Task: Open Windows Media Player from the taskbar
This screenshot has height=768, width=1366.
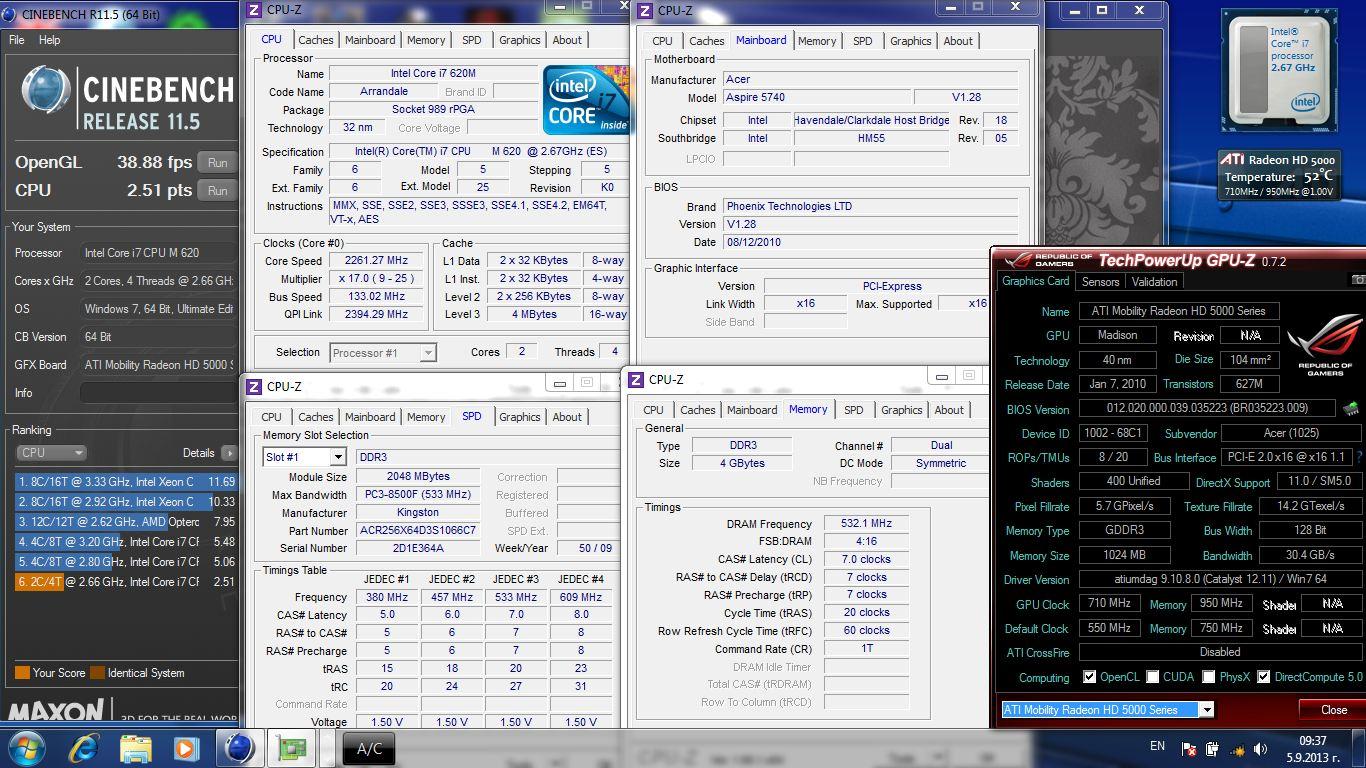Action: pyautogui.click(x=186, y=748)
